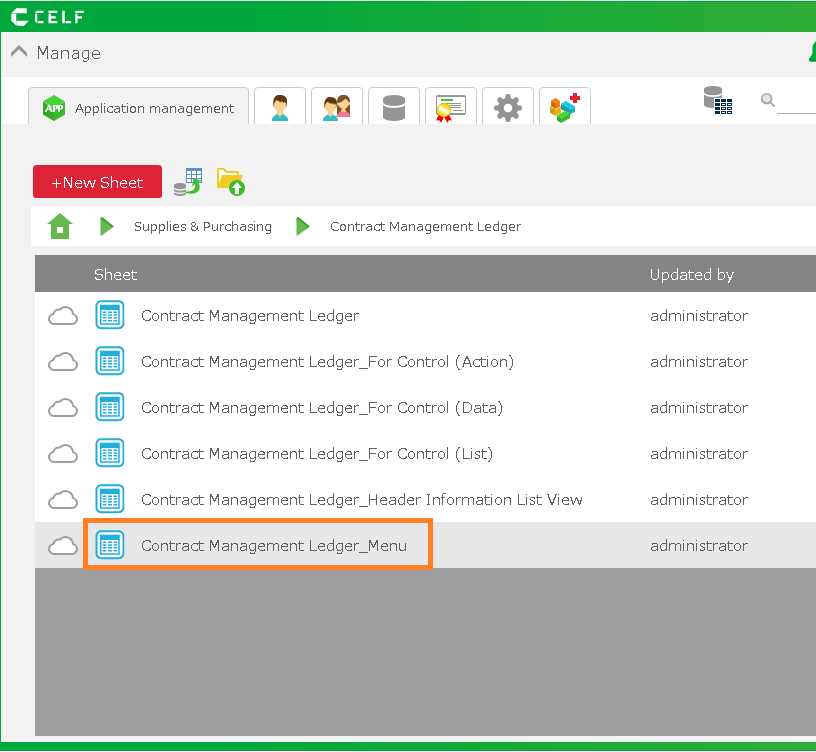Toggle cloud icon for For Control (Data) row

[x=63, y=408]
